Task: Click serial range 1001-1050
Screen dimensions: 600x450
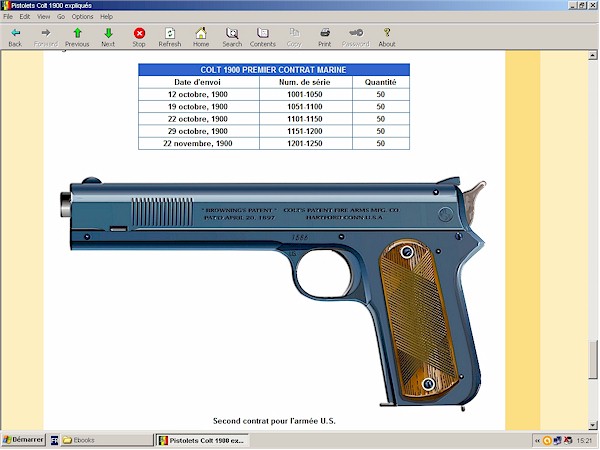Action: [x=305, y=94]
